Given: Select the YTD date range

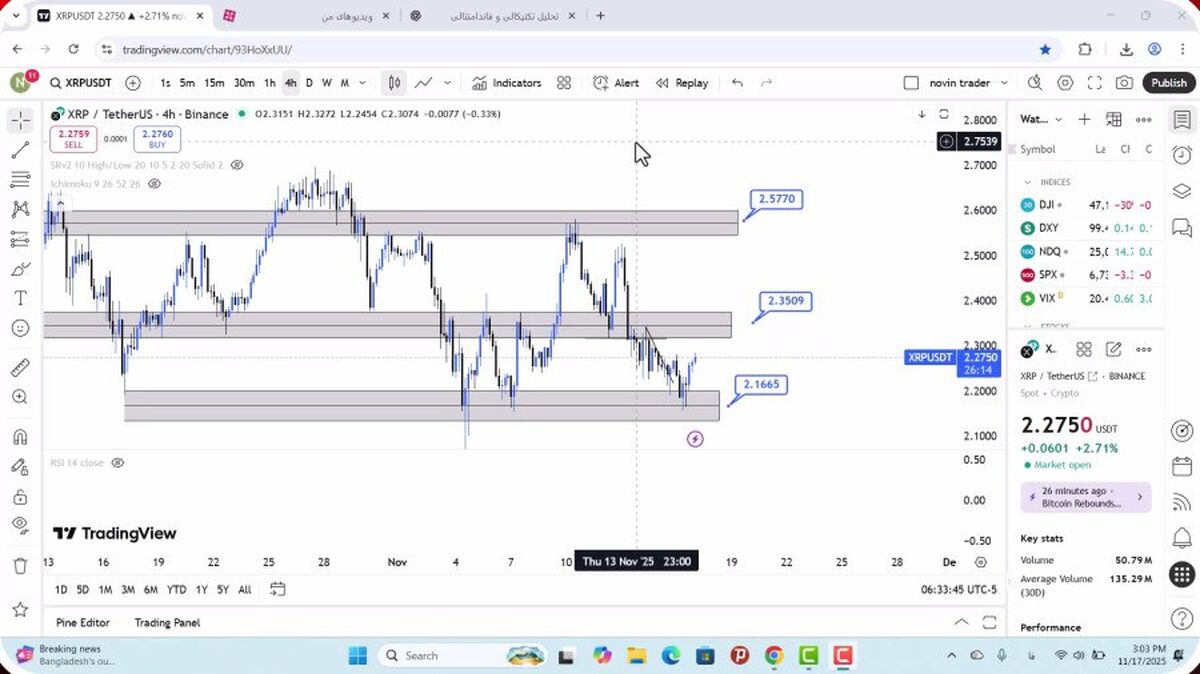Looking at the screenshot, I should click(177, 590).
